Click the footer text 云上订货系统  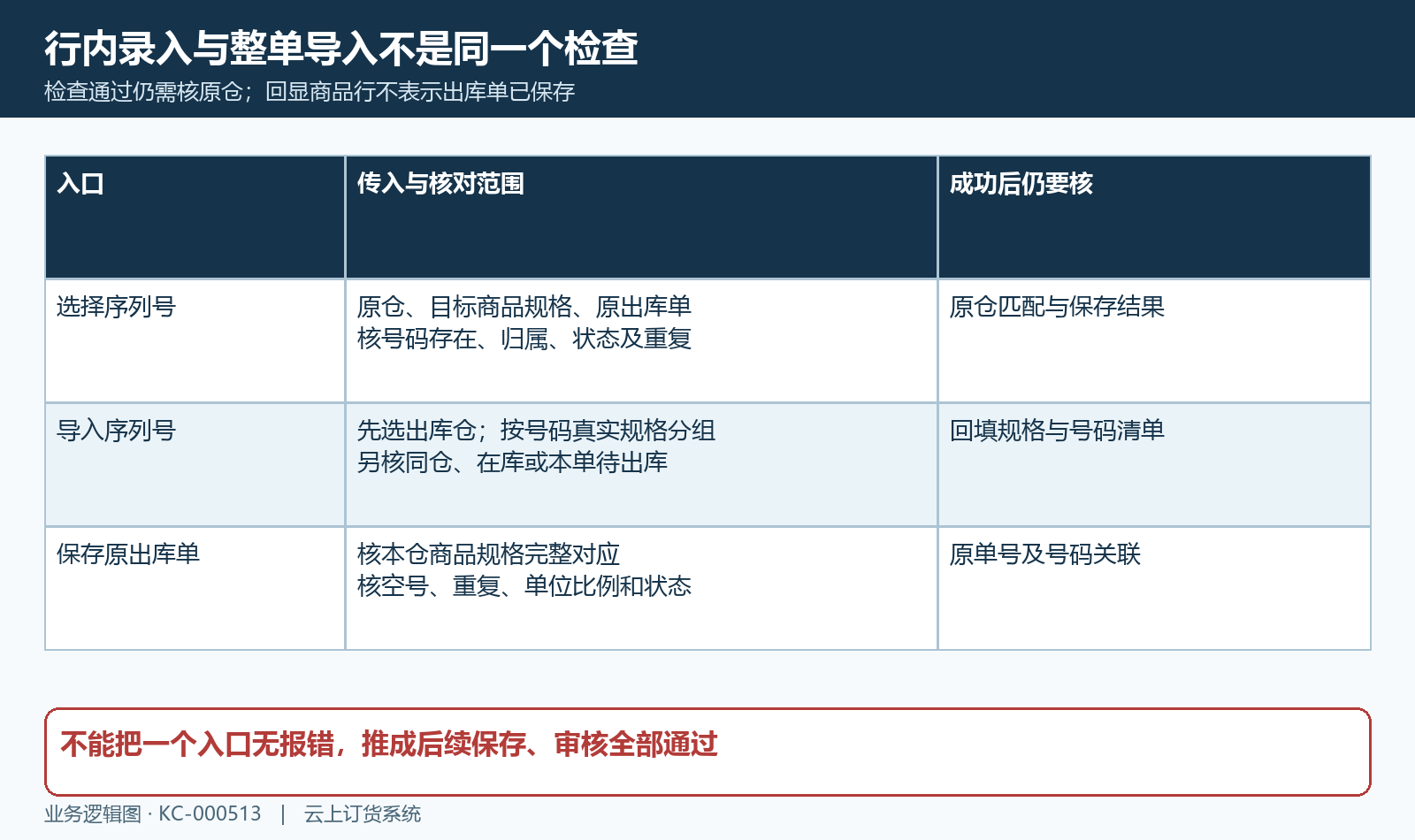[363, 813]
